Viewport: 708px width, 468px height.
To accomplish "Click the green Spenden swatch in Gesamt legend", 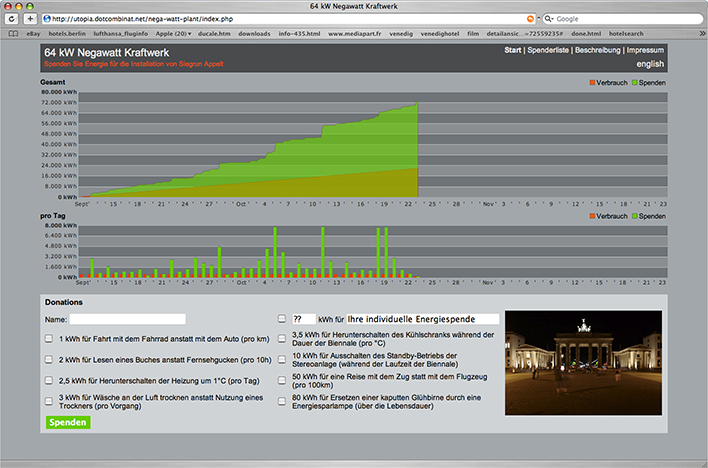I will (634, 83).
